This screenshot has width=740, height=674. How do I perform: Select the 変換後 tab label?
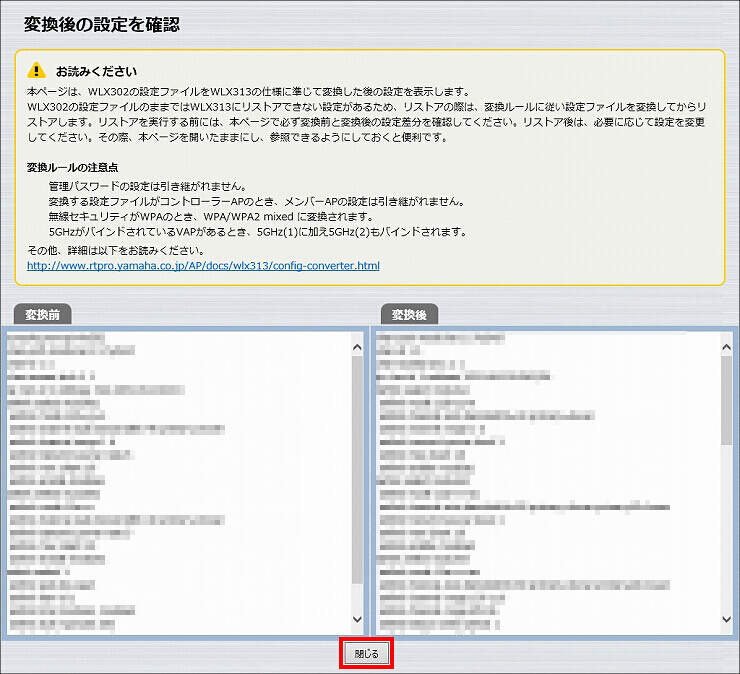409,314
